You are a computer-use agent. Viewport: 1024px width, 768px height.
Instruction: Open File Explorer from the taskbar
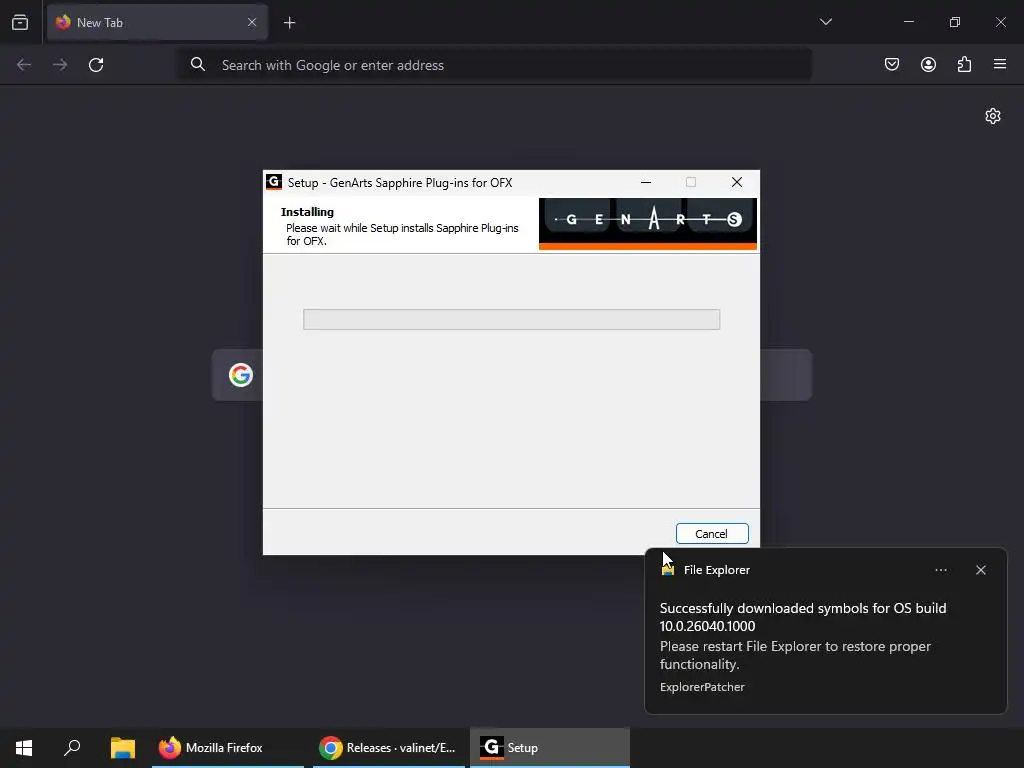pyautogui.click(x=123, y=748)
